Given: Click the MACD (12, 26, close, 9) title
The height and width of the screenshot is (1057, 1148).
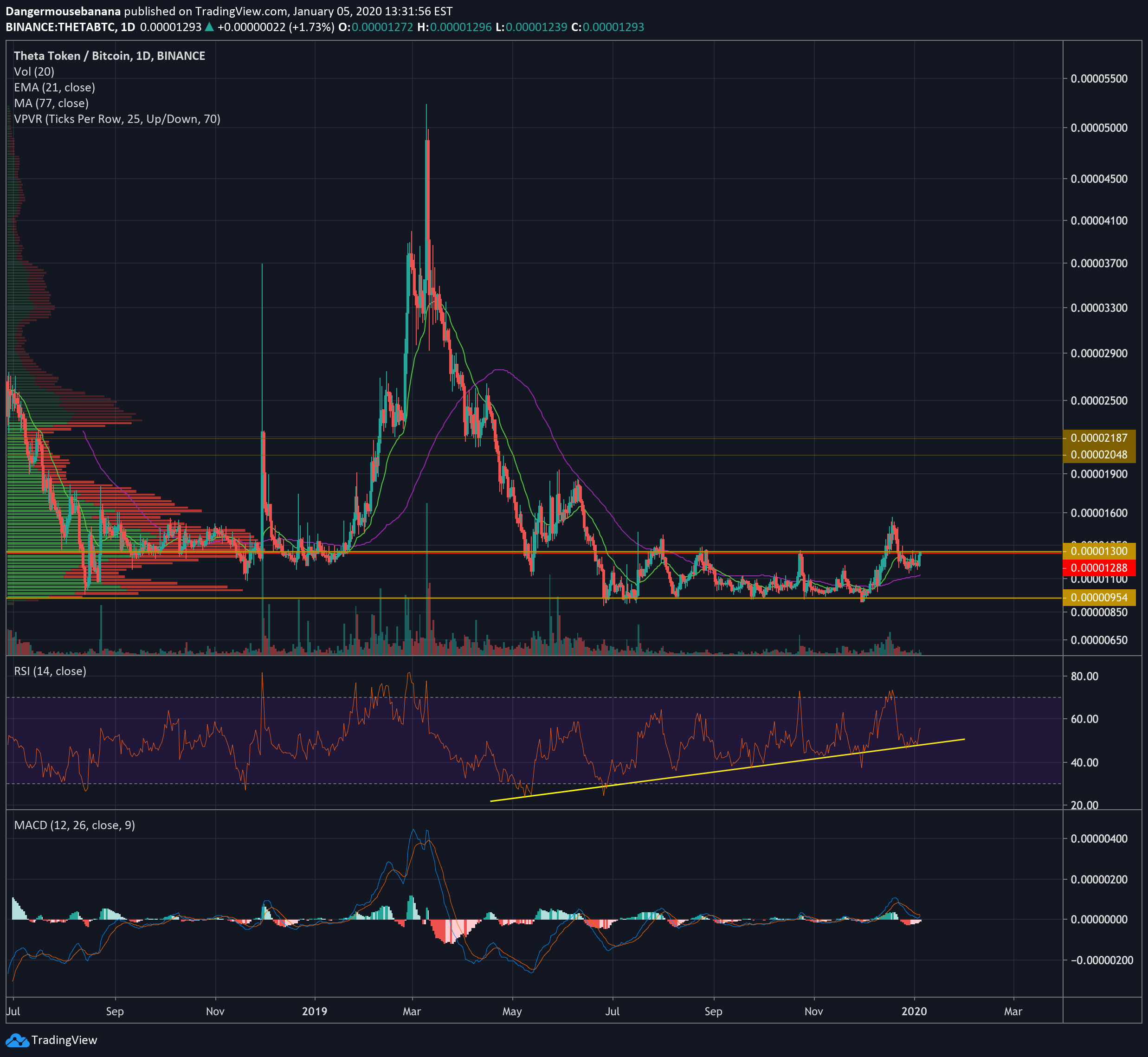Looking at the screenshot, I should [x=74, y=825].
